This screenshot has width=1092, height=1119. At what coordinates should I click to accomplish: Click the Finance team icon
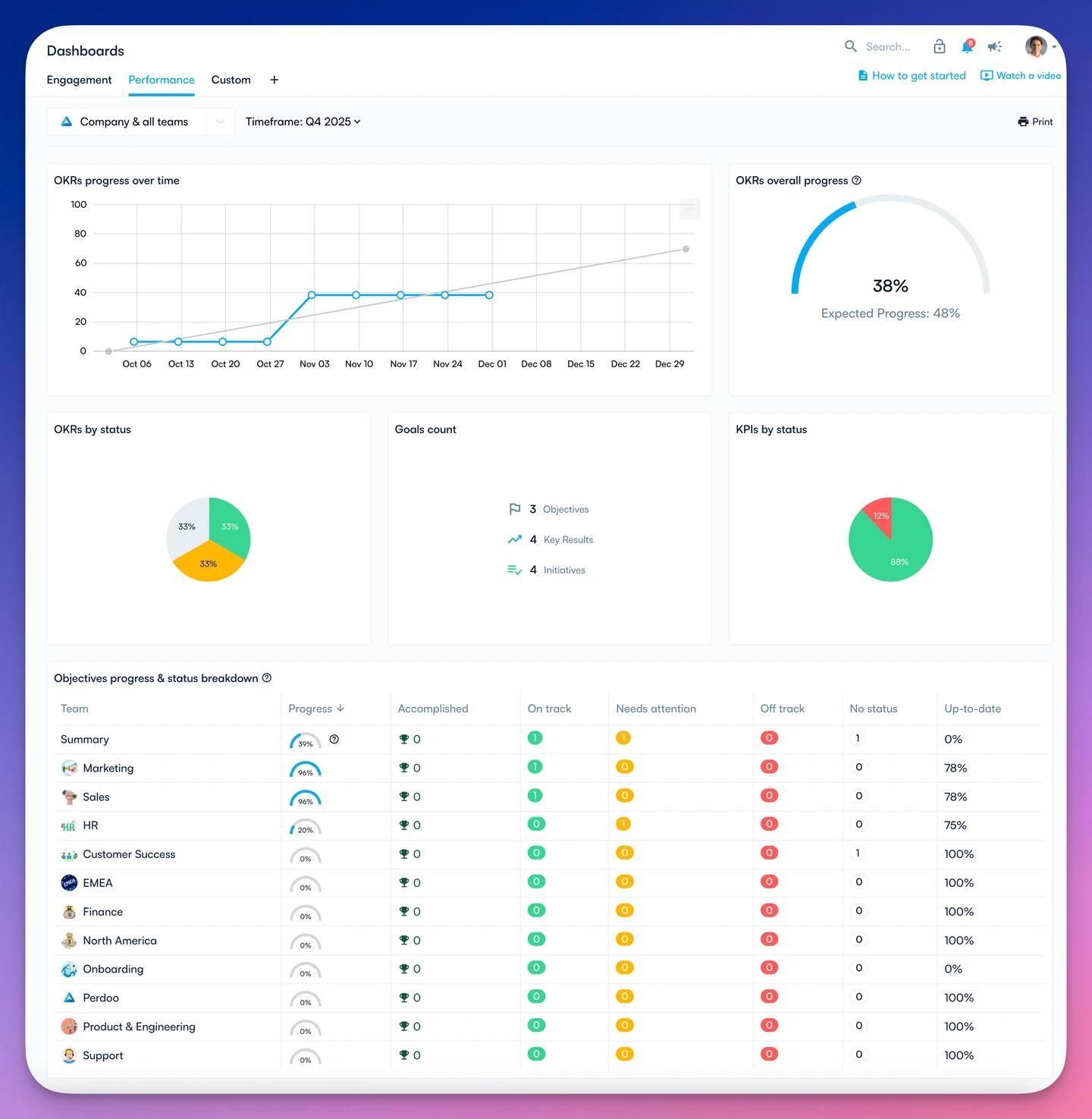(69, 912)
